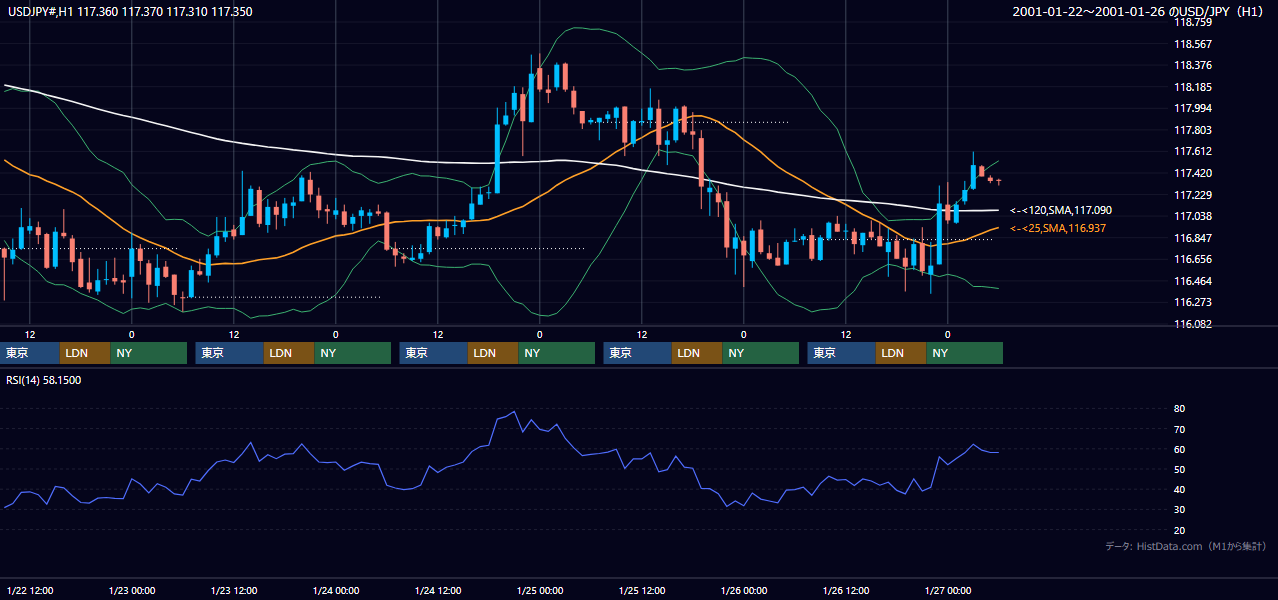Click the 116.464 price axis value
Viewport: 1278px width, 600px height.
coord(1191,281)
